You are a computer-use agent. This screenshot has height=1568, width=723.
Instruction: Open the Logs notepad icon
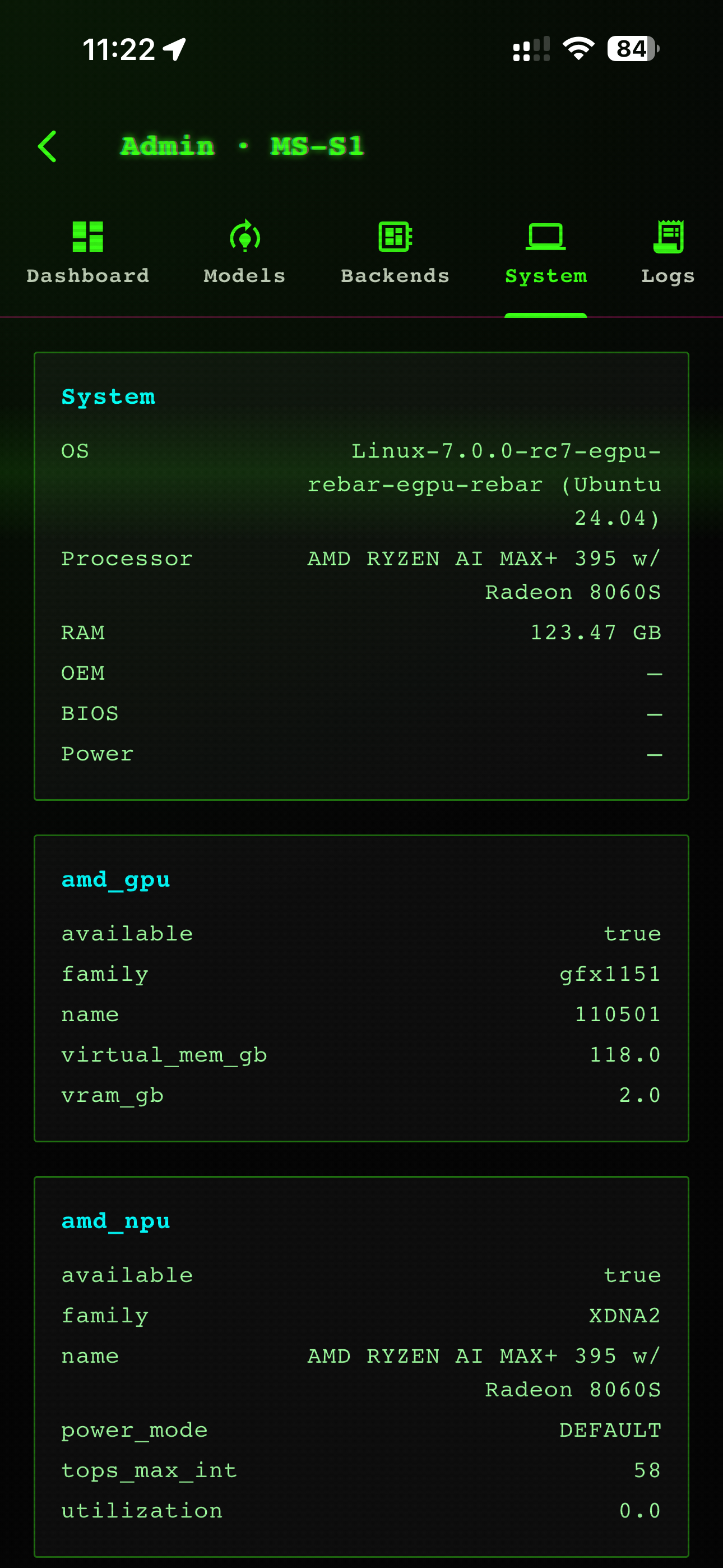click(668, 236)
